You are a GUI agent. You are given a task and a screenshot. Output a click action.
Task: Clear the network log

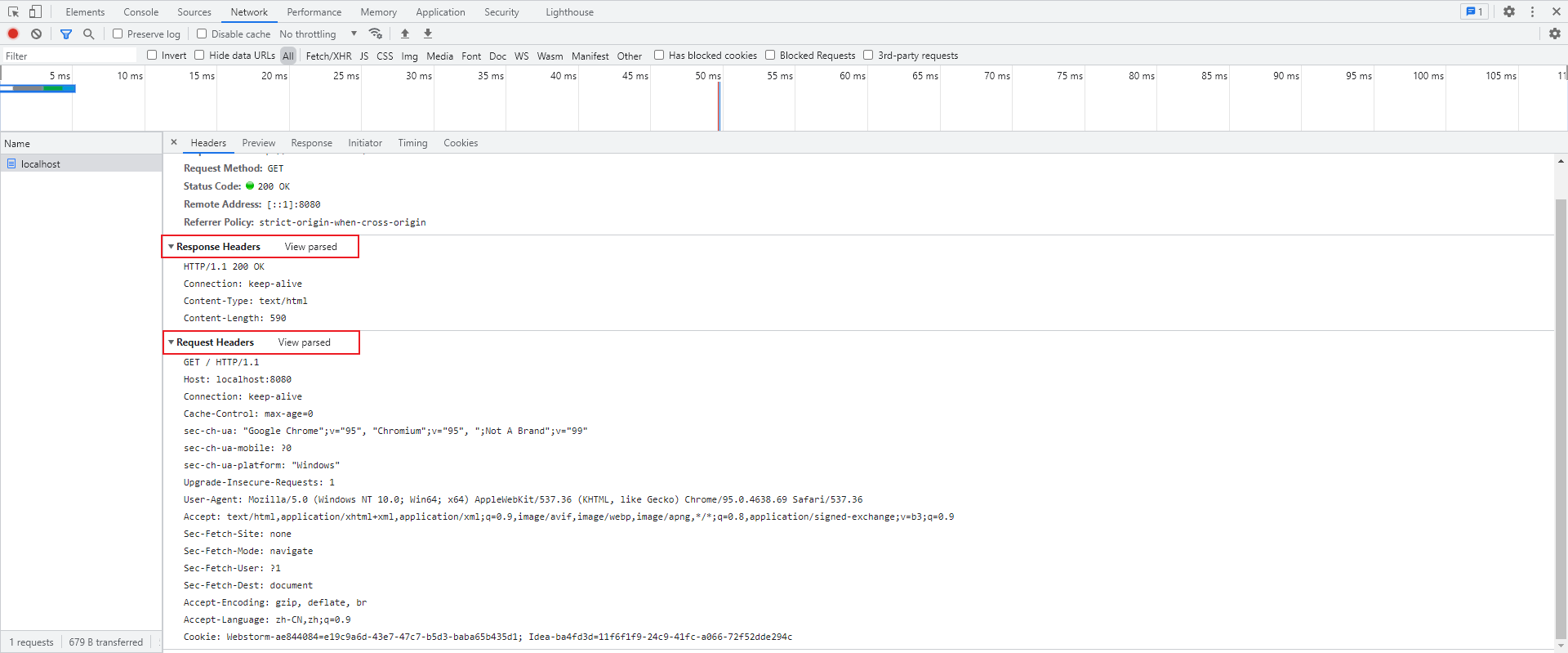point(36,34)
